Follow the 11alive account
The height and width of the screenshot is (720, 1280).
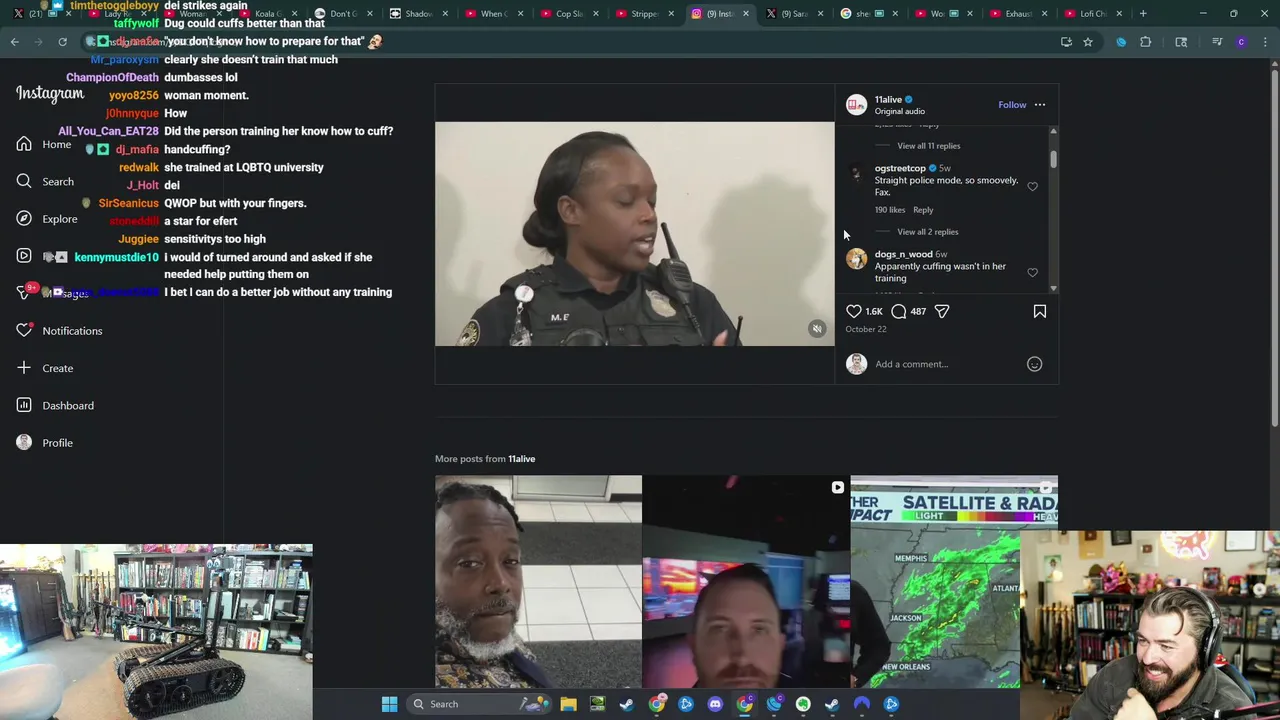pos(1012,104)
